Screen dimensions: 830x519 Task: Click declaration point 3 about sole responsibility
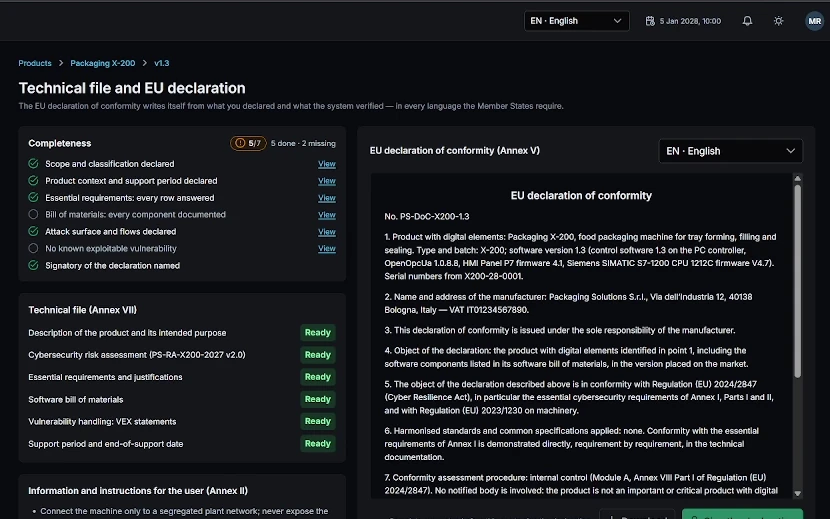[x=560, y=330]
